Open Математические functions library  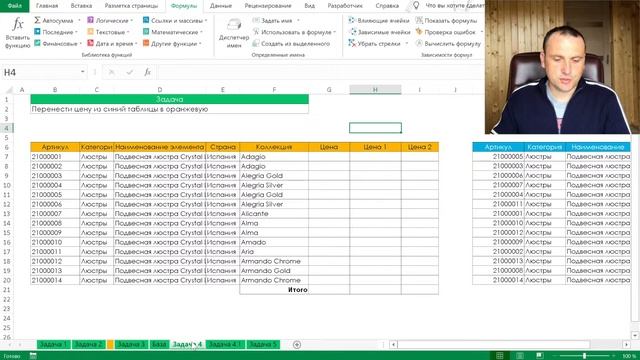[173, 32]
